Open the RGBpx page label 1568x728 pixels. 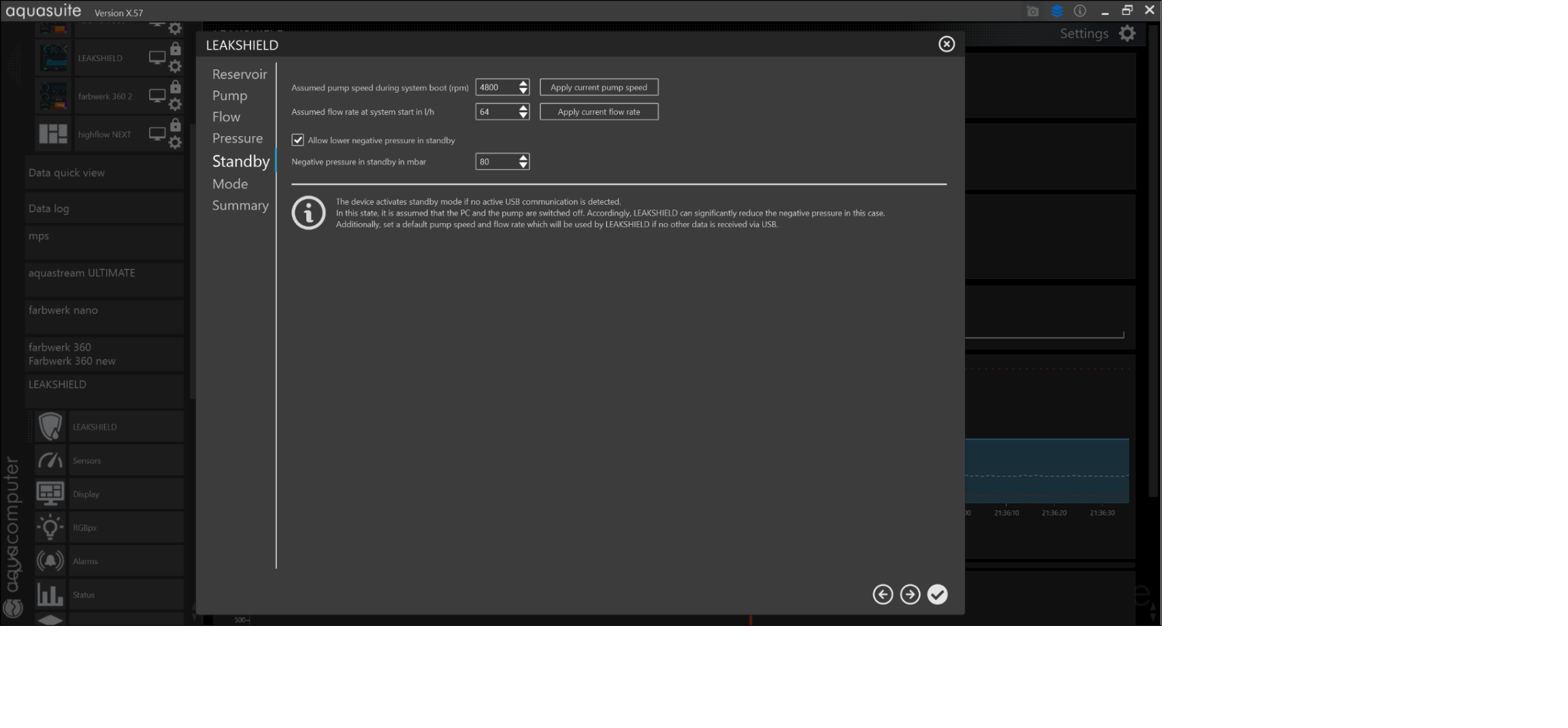pos(85,527)
